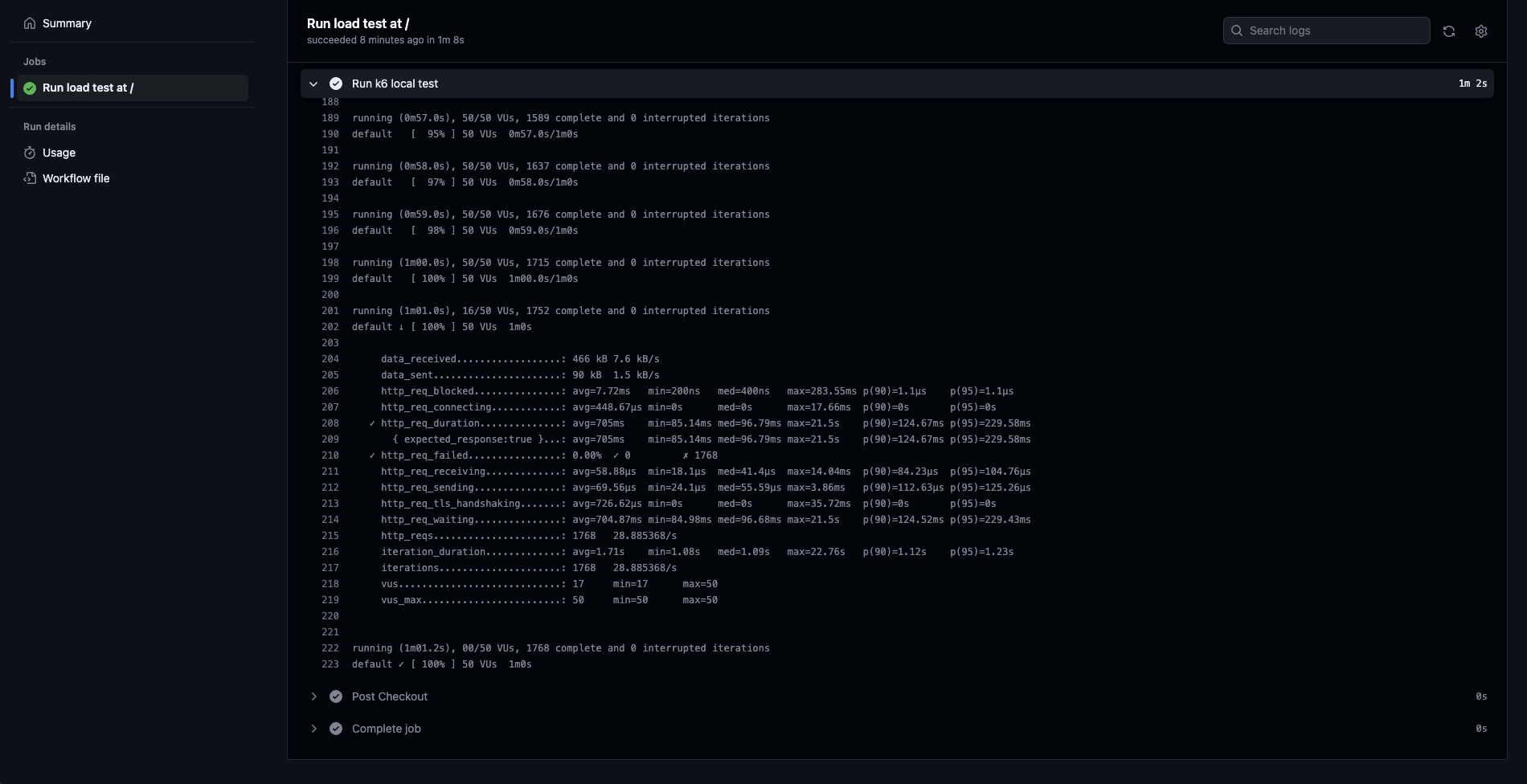Open the Summary page from sidebar
This screenshot has height=784, width=1527.
pos(67,23)
